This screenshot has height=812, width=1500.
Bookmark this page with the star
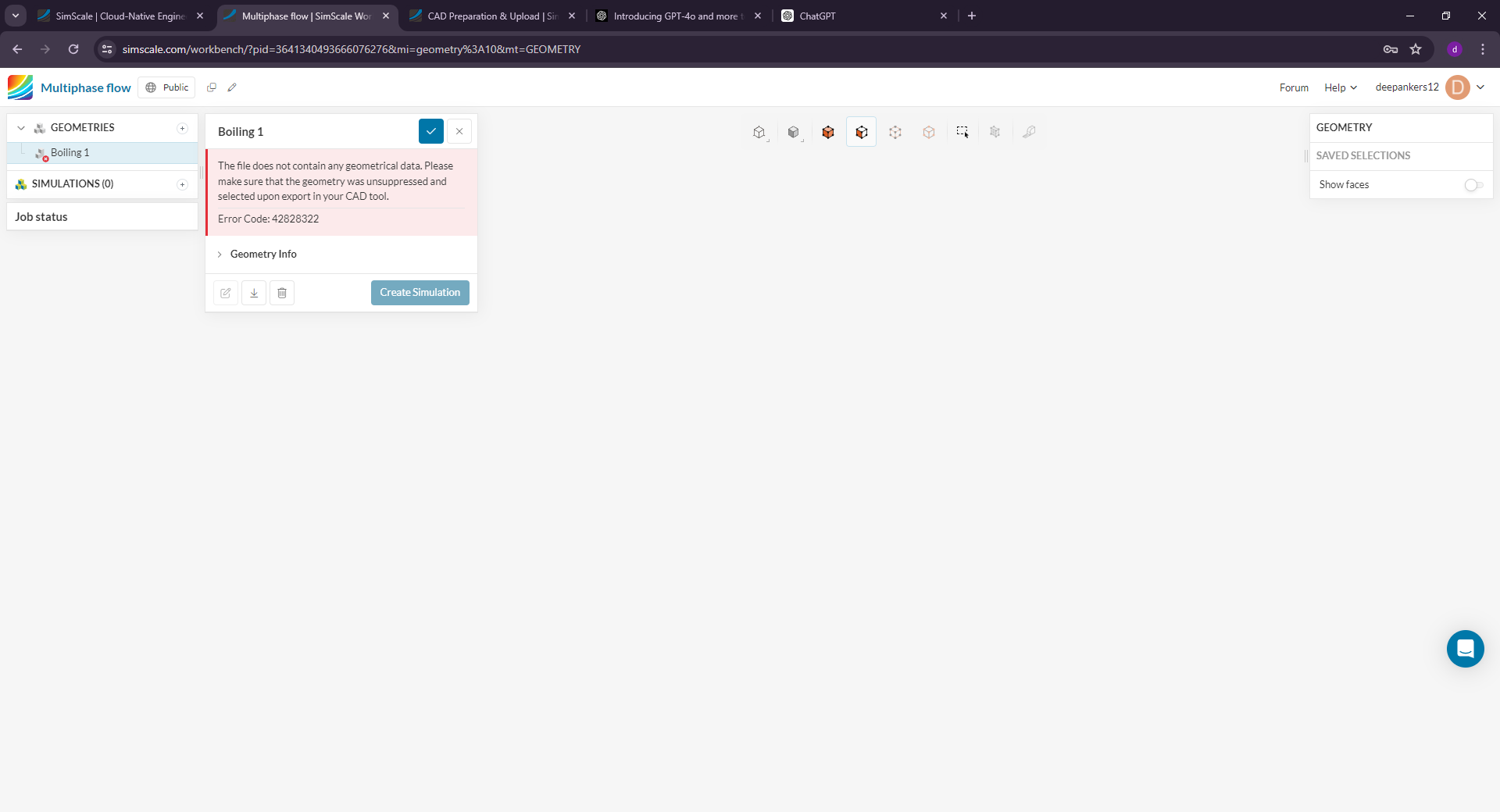tap(1416, 49)
